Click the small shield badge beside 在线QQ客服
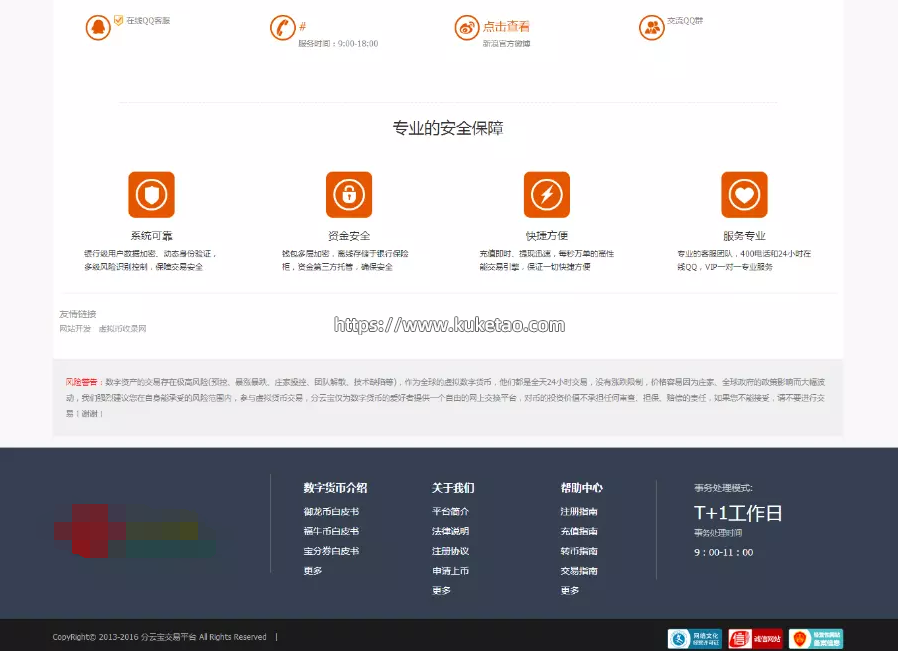Image resolution: width=898 pixels, height=651 pixels. 119,21
